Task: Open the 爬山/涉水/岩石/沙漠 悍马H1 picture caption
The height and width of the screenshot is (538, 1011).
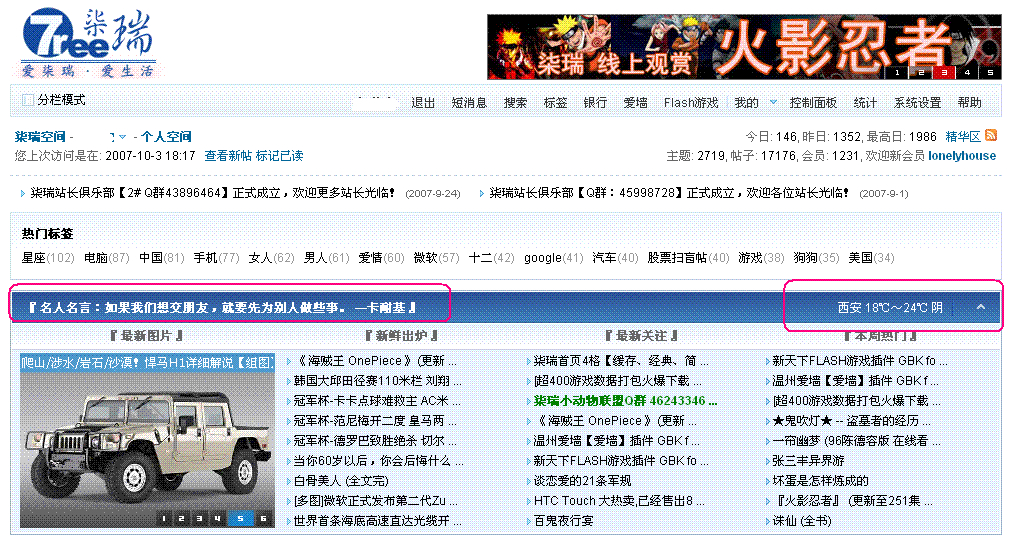Action: [147, 363]
